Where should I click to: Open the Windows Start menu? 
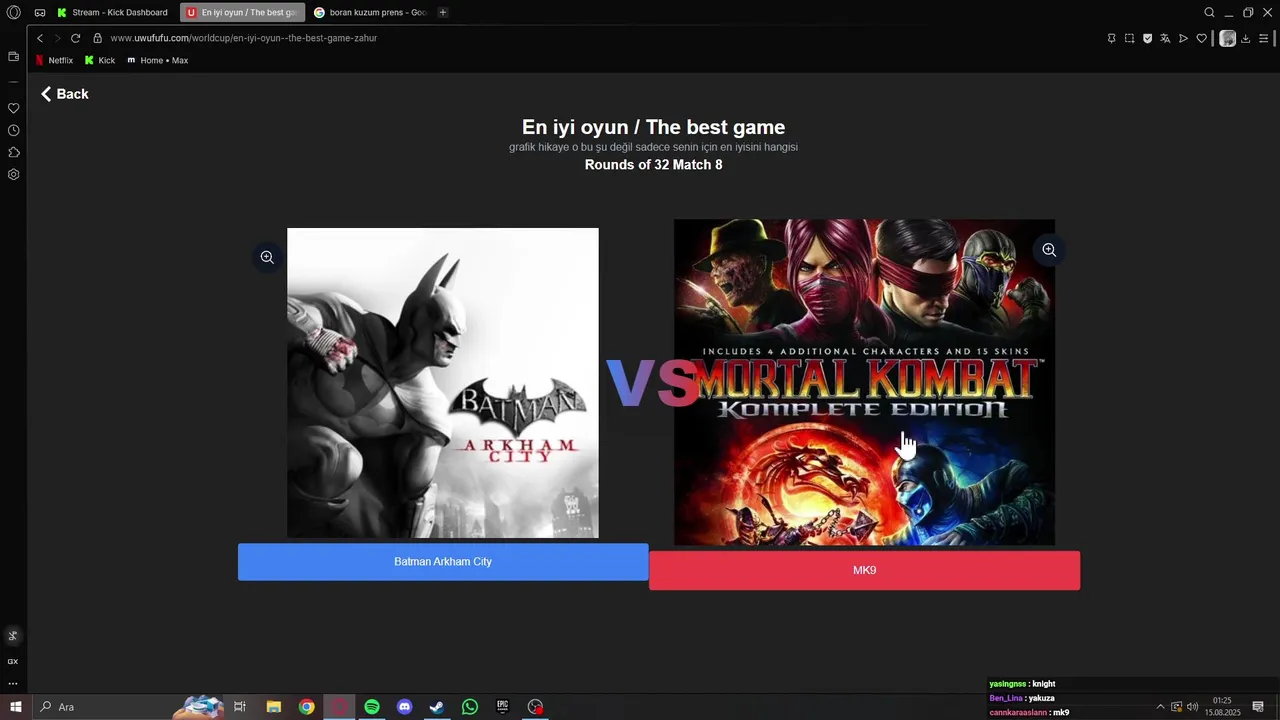click(15, 707)
